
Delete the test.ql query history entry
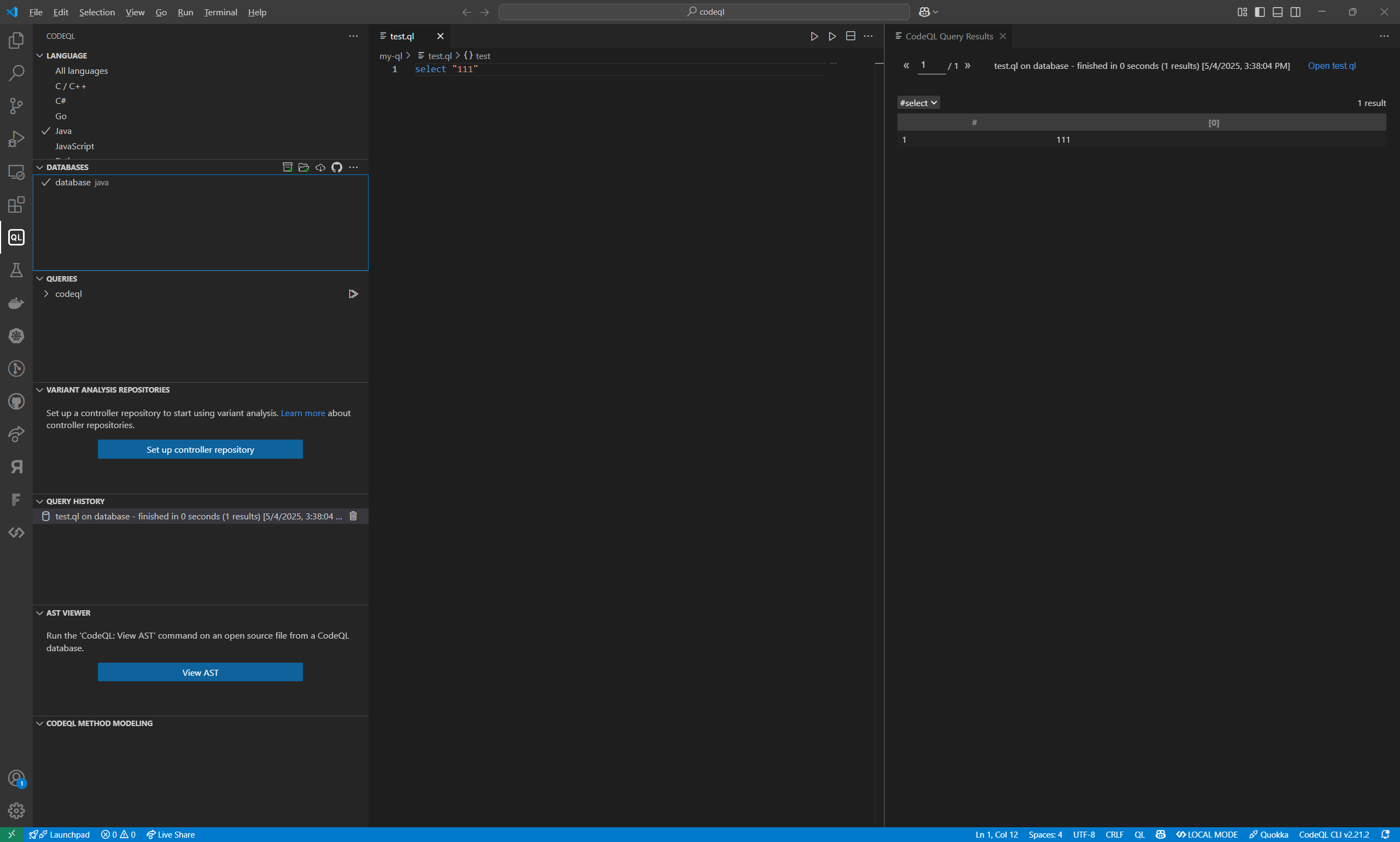click(353, 516)
